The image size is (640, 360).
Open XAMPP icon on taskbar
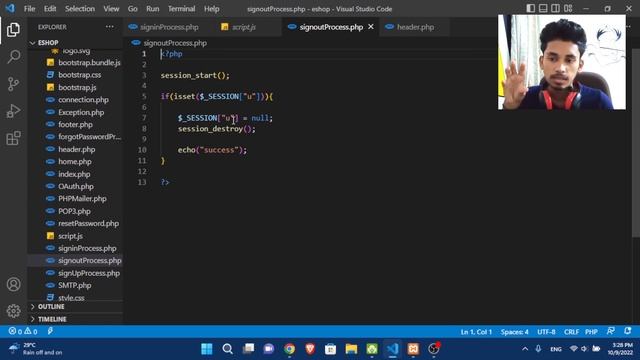point(413,349)
